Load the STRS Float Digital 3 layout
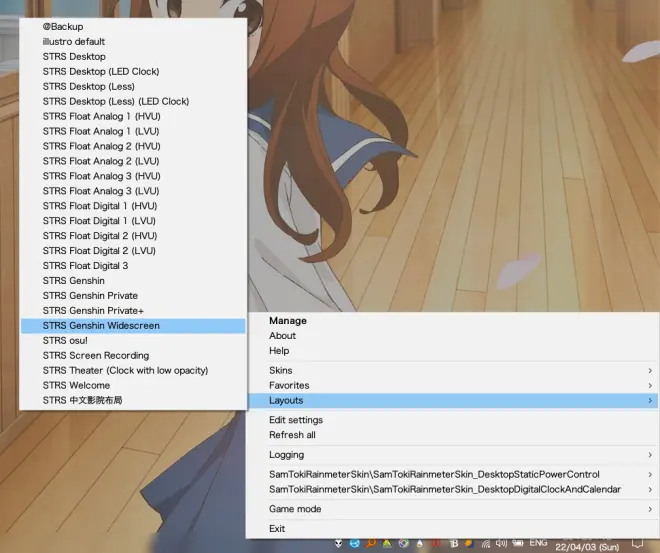The height and width of the screenshot is (553, 660). [133, 266]
